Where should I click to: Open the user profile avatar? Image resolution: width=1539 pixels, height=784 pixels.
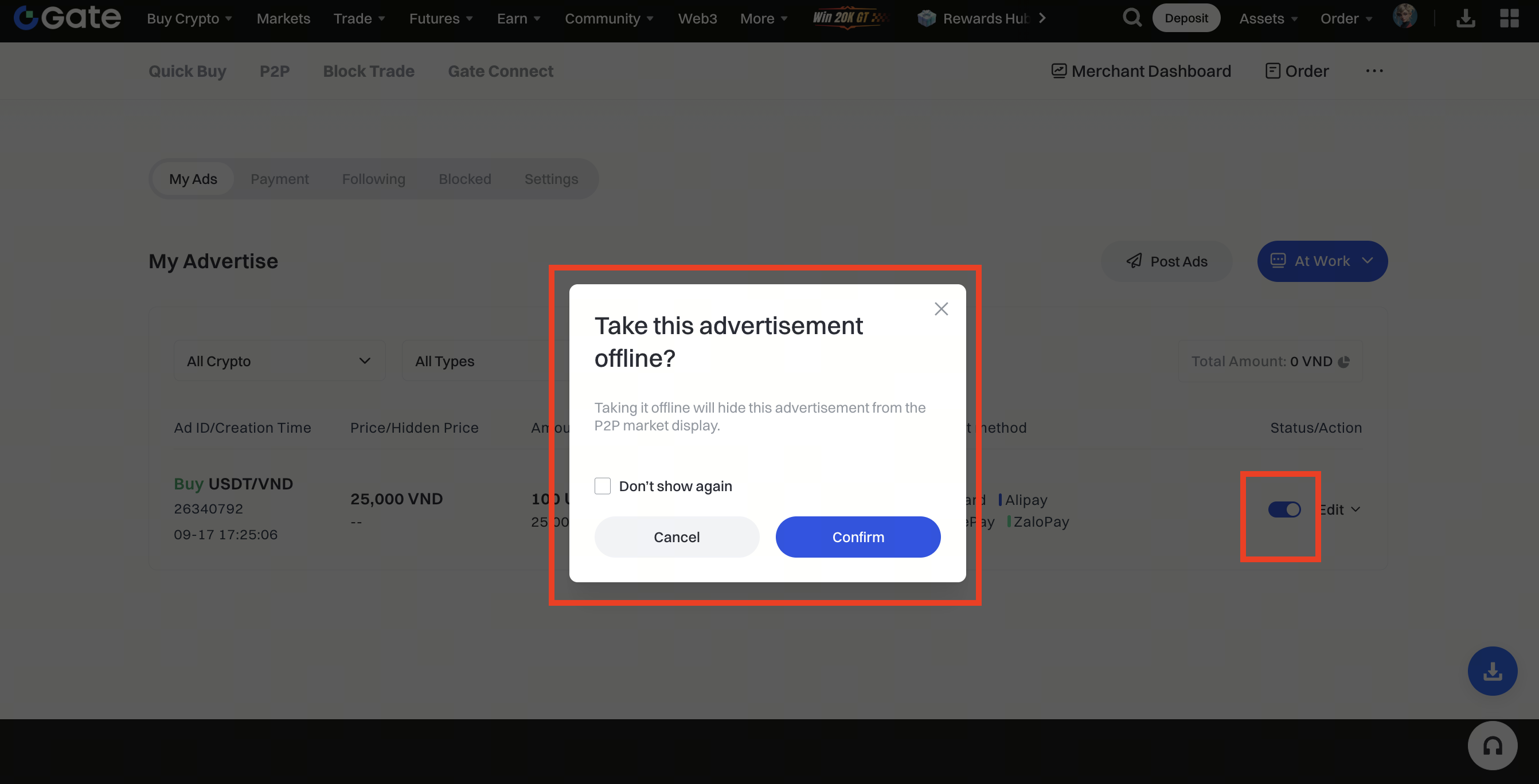pos(1404,17)
